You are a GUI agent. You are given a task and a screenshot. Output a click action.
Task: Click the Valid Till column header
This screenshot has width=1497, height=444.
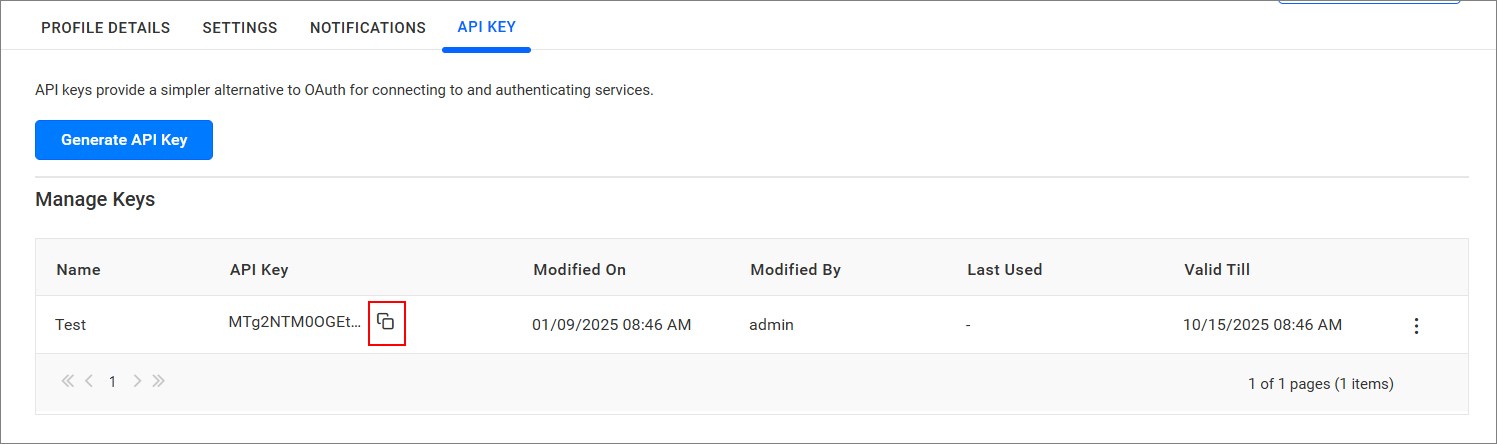(x=1217, y=269)
